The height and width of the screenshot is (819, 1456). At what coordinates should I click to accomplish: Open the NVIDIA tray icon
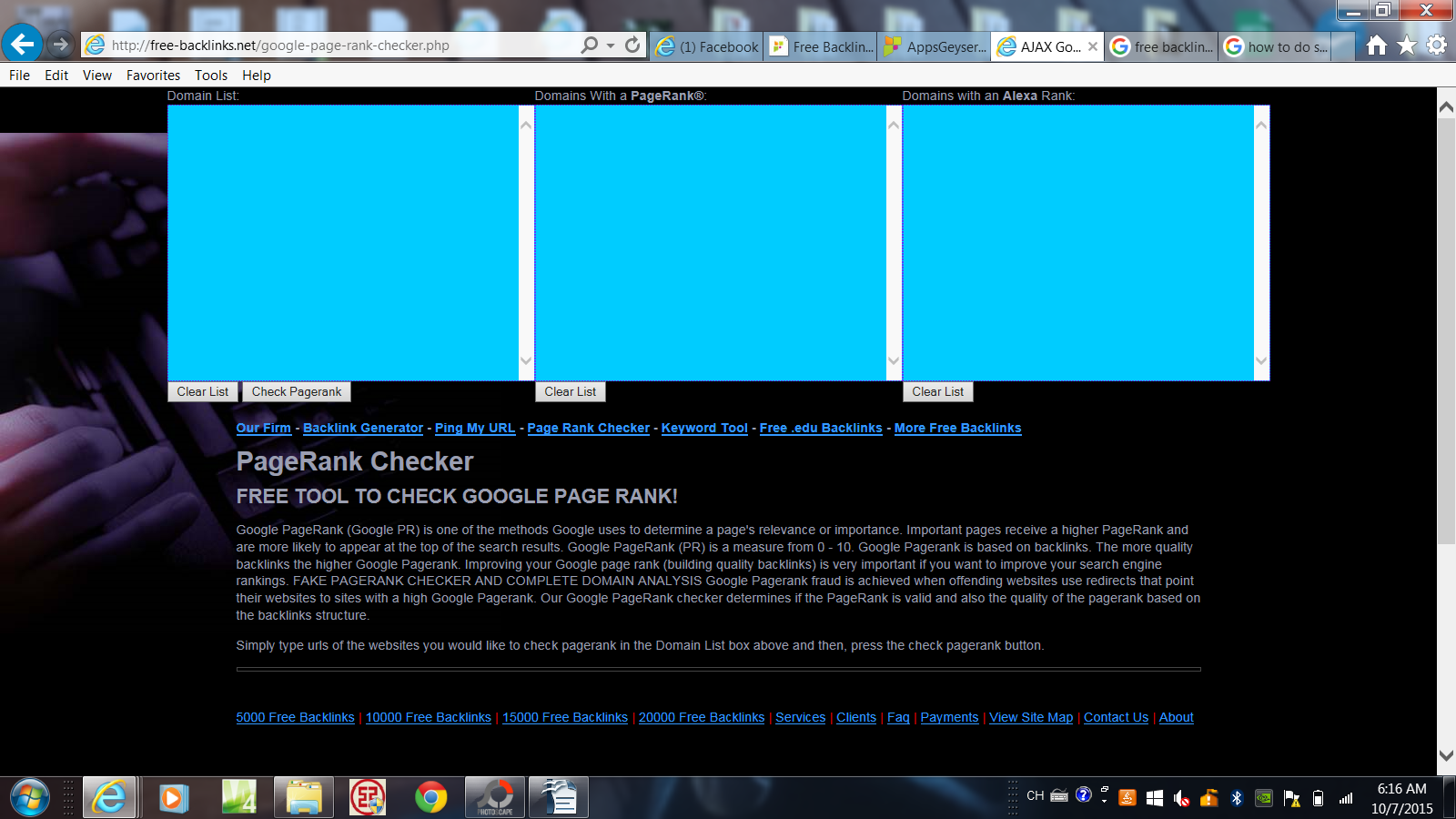click(x=1264, y=798)
